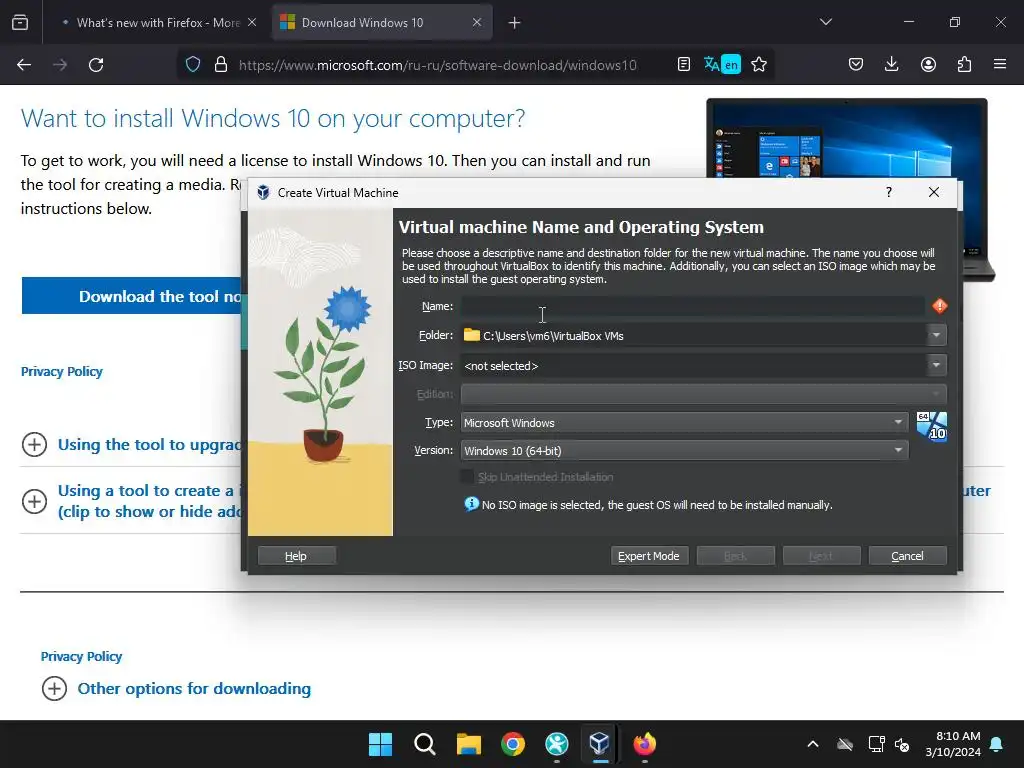1024x768 pixels.
Task: Open the Extensions puzzle icon
Action: [x=964, y=64]
